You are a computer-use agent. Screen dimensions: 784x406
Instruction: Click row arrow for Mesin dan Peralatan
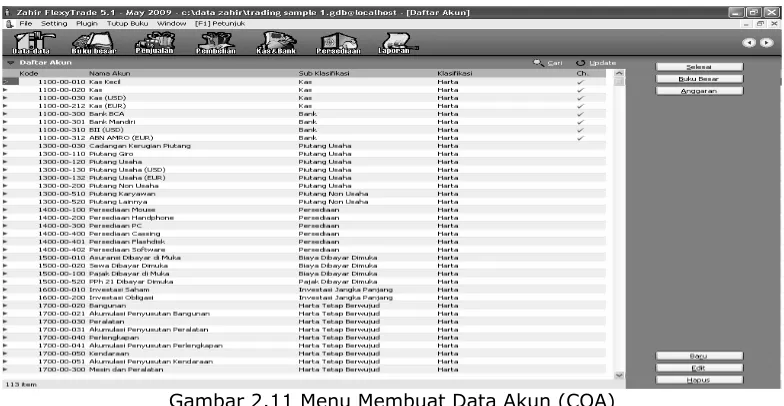pyautogui.click(x=6, y=370)
